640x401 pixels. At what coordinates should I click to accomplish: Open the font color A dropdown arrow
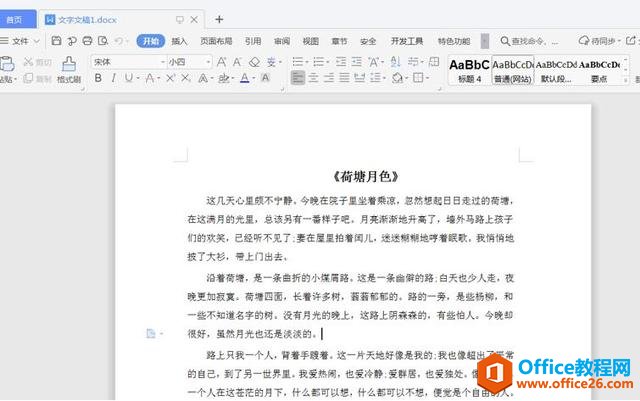point(253,78)
